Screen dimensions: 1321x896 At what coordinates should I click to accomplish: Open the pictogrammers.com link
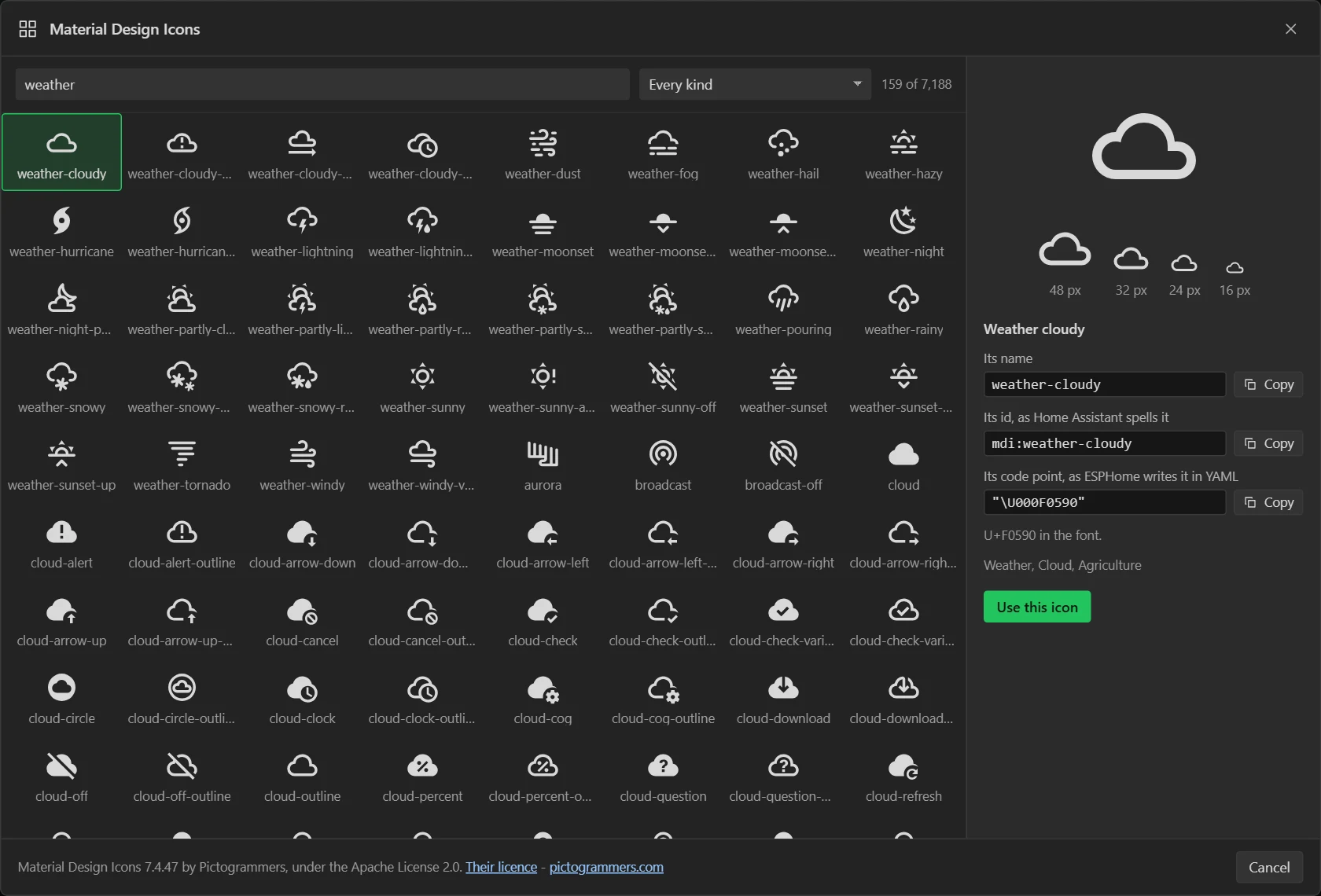pos(606,867)
